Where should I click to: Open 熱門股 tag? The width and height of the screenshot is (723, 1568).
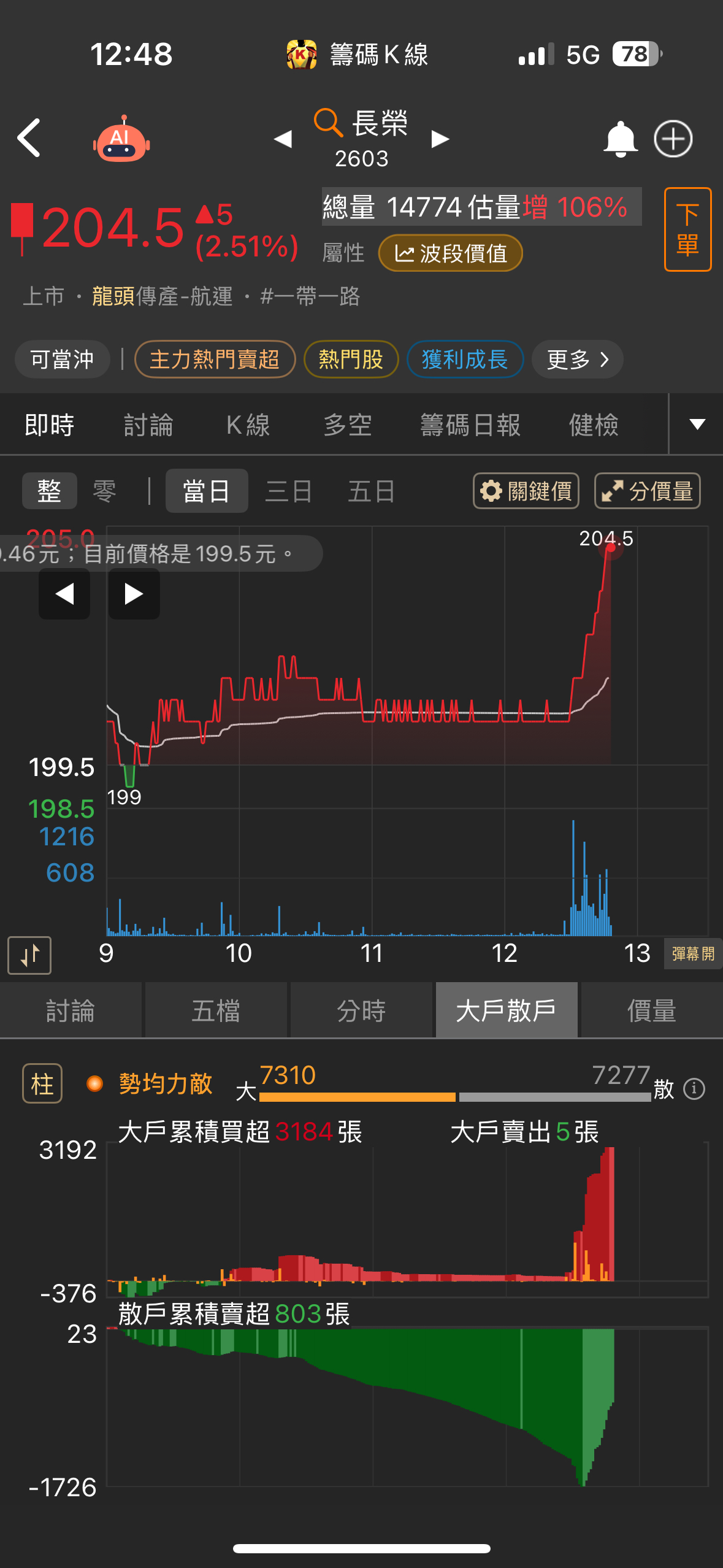tap(351, 359)
